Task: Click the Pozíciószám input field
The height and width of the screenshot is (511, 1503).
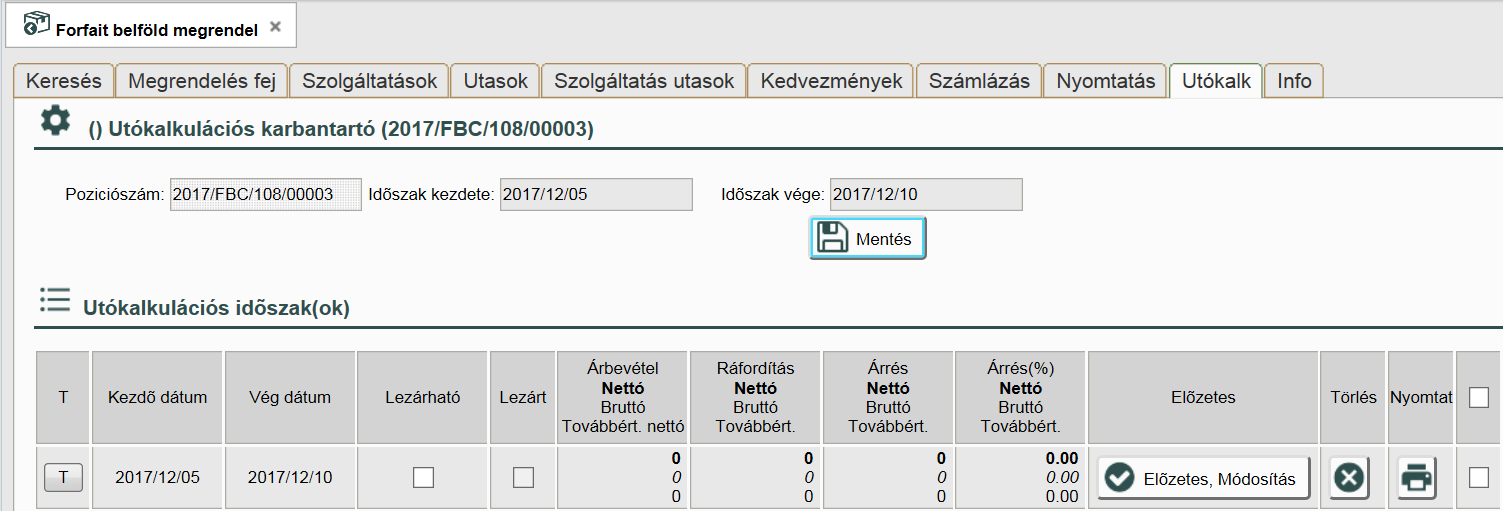Action: coord(266,194)
